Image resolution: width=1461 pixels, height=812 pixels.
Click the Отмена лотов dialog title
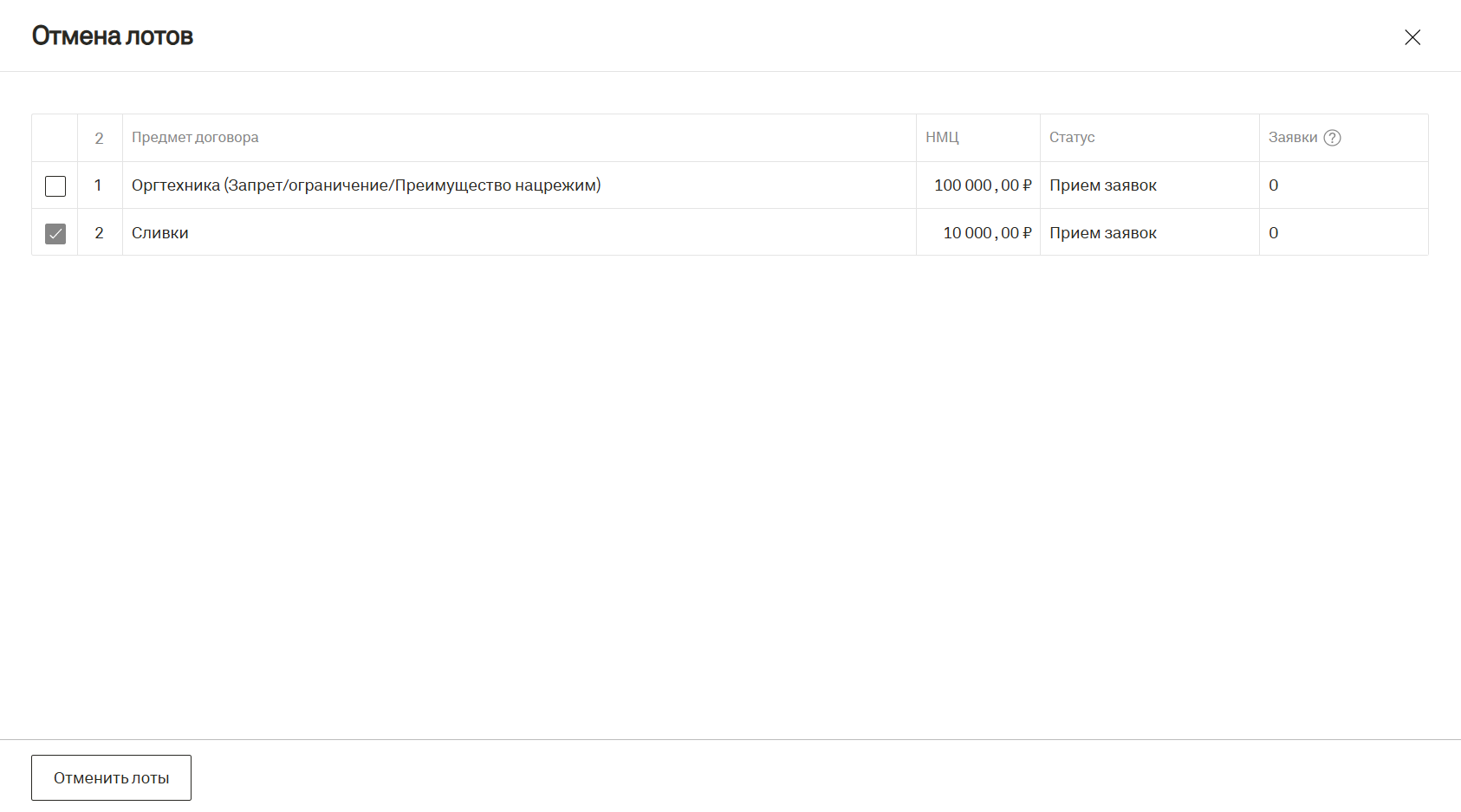113,36
